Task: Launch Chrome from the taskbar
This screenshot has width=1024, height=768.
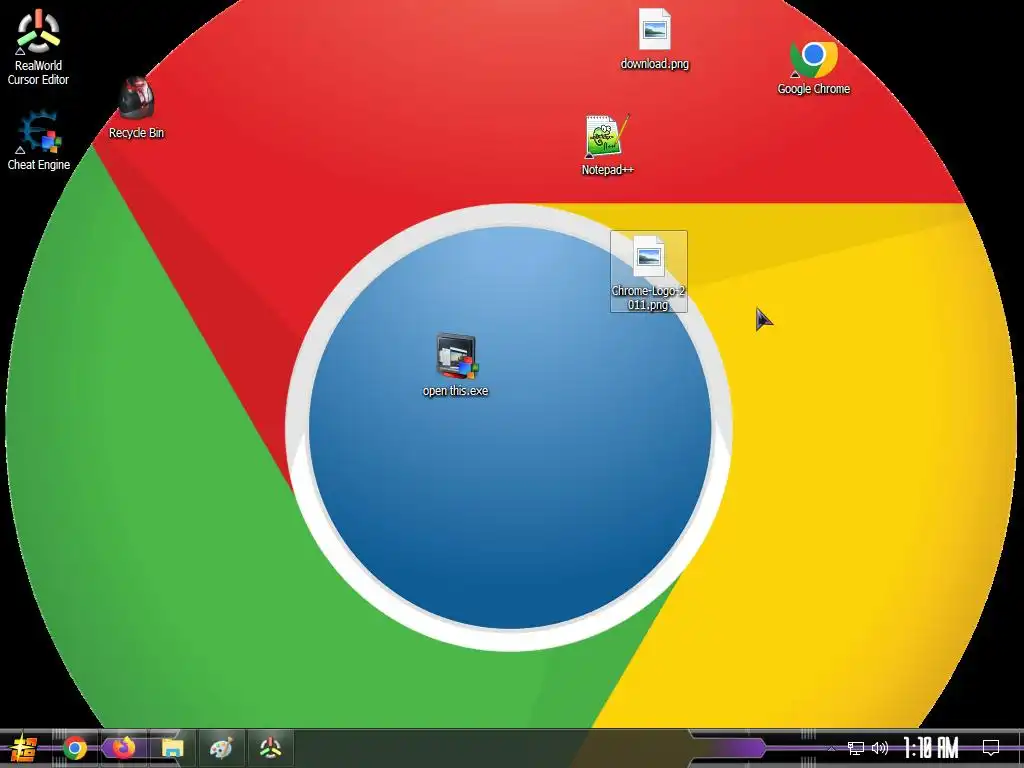Action: pos(74,748)
